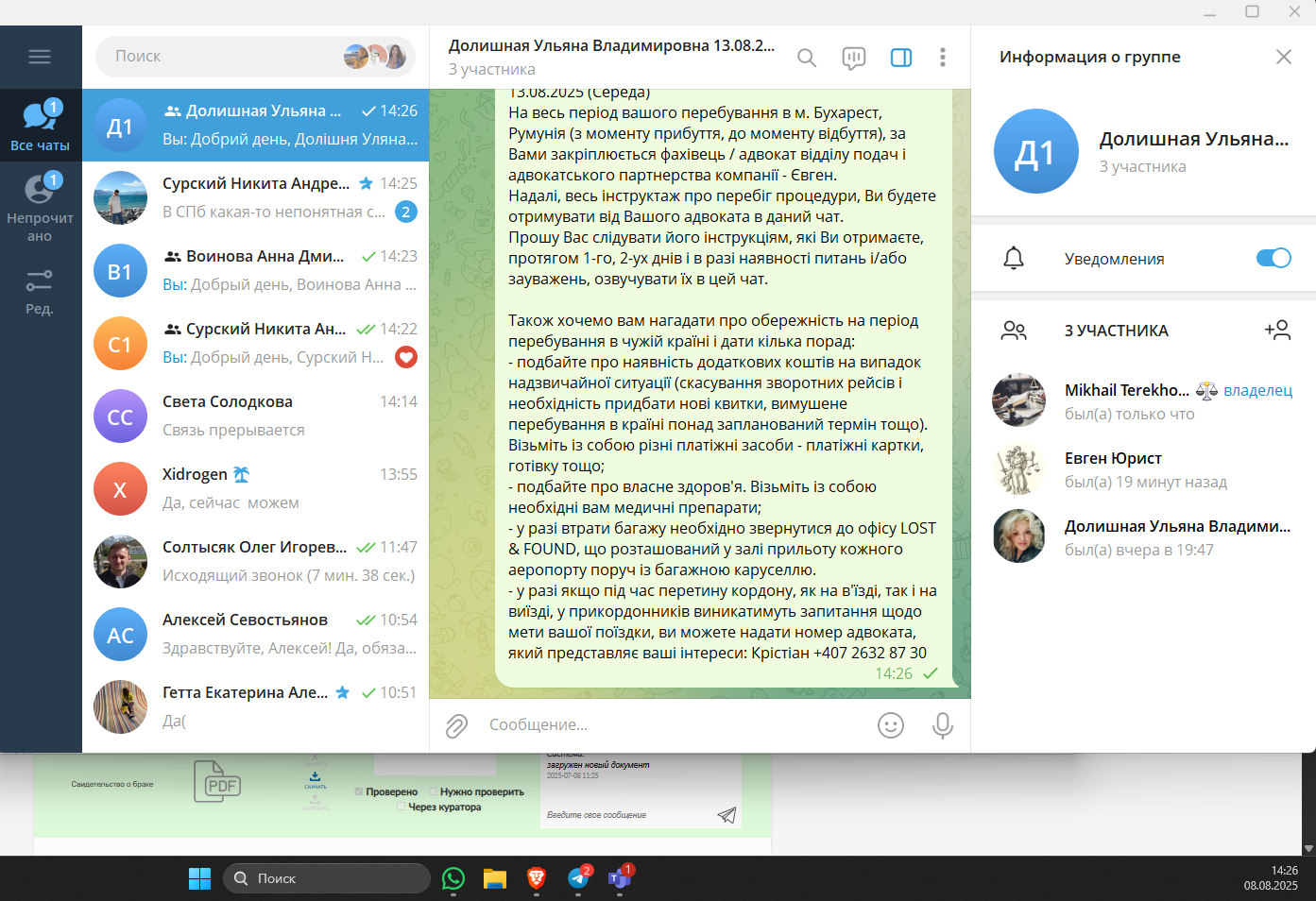Open the Гетта Екатерина Але... chat
The width and height of the screenshot is (1316, 901).
tap(256, 707)
